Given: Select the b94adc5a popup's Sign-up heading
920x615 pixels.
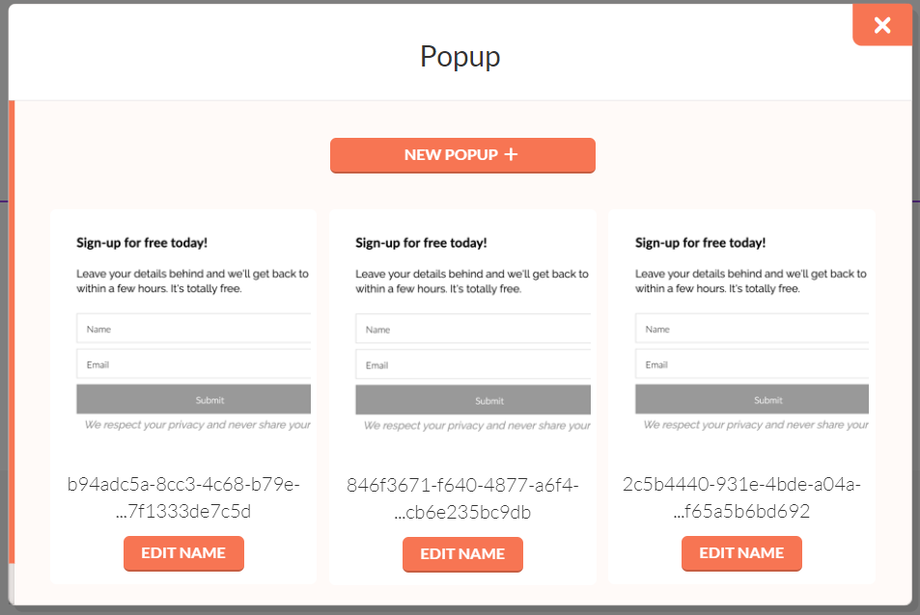Looking at the screenshot, I should click(x=142, y=243).
